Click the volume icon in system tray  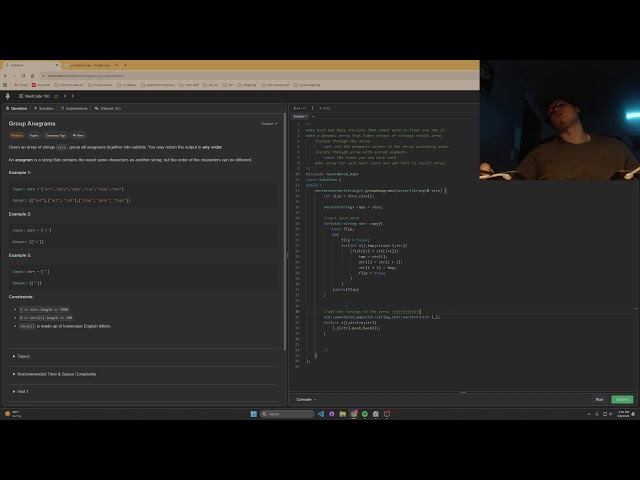coord(611,414)
